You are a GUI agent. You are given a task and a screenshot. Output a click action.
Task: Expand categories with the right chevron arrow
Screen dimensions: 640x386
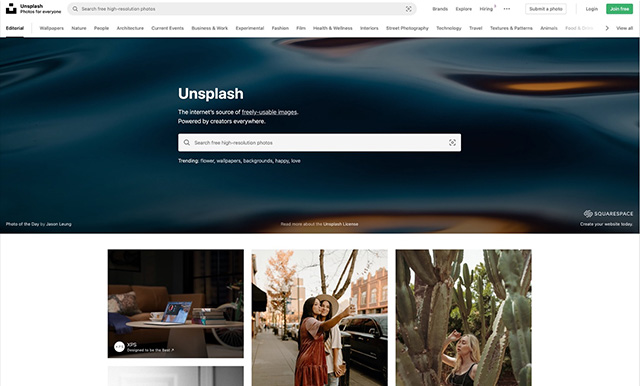pyautogui.click(x=607, y=28)
